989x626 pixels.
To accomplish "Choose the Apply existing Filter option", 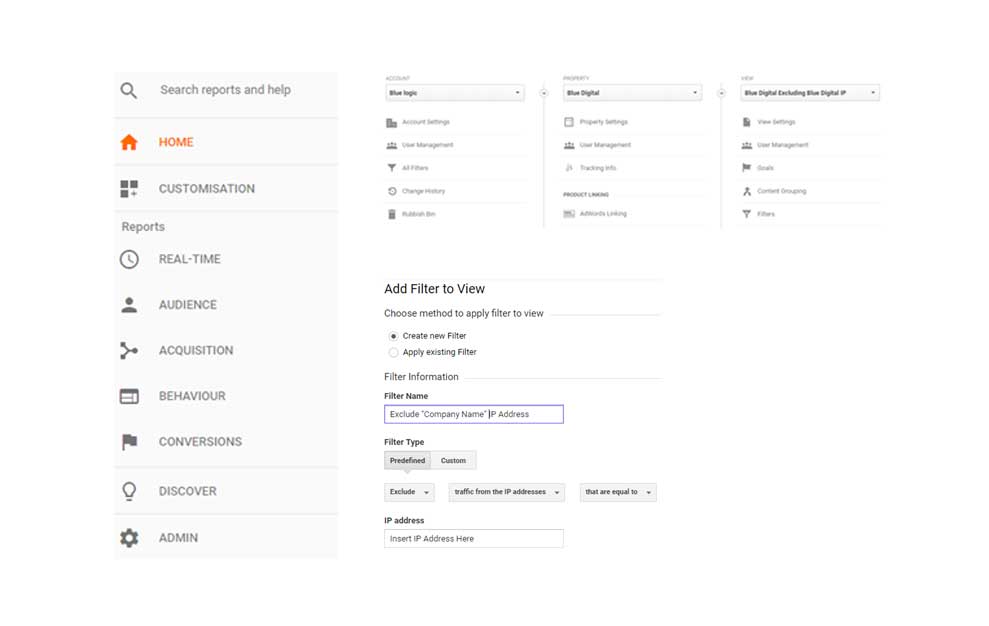I will coord(394,352).
